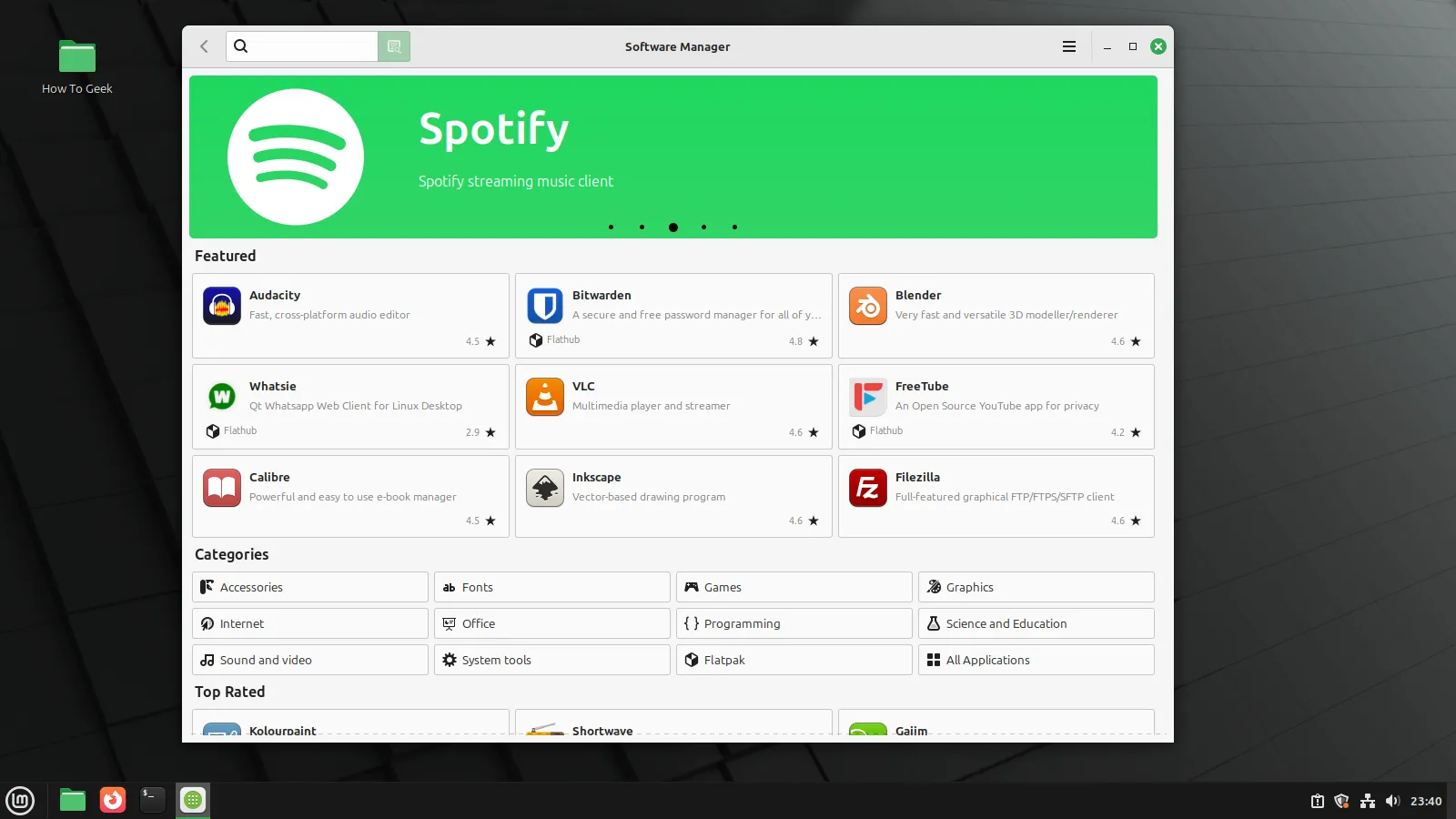Click the back navigation arrow

coord(204,46)
